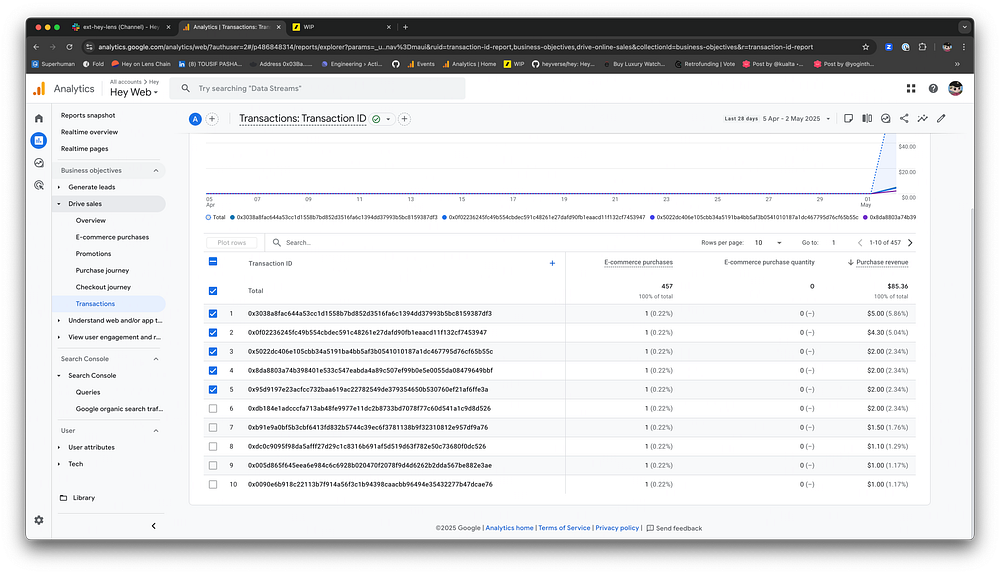1000x574 pixels.
Task: Check row 8 checkbox 0xdc0c9095f98
Action: point(213,446)
